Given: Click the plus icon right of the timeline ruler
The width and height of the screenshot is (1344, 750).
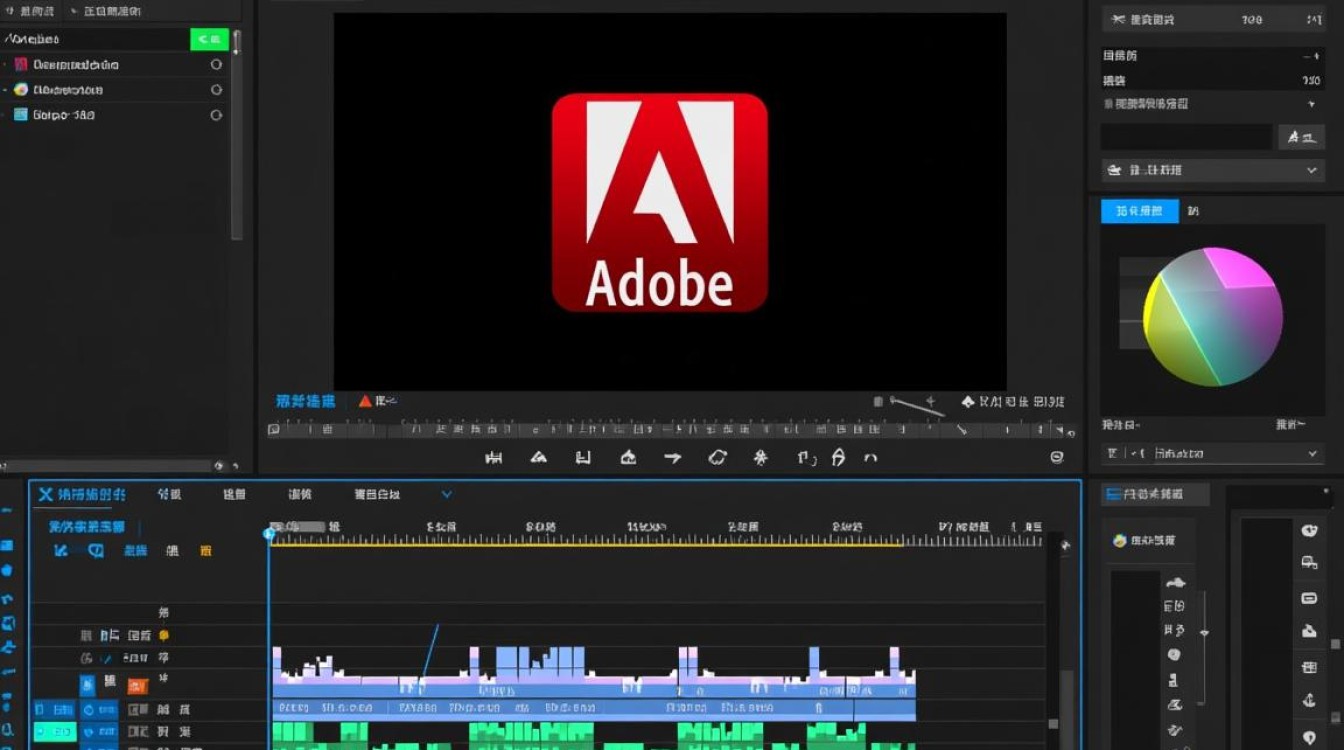Looking at the screenshot, I should tap(1065, 545).
